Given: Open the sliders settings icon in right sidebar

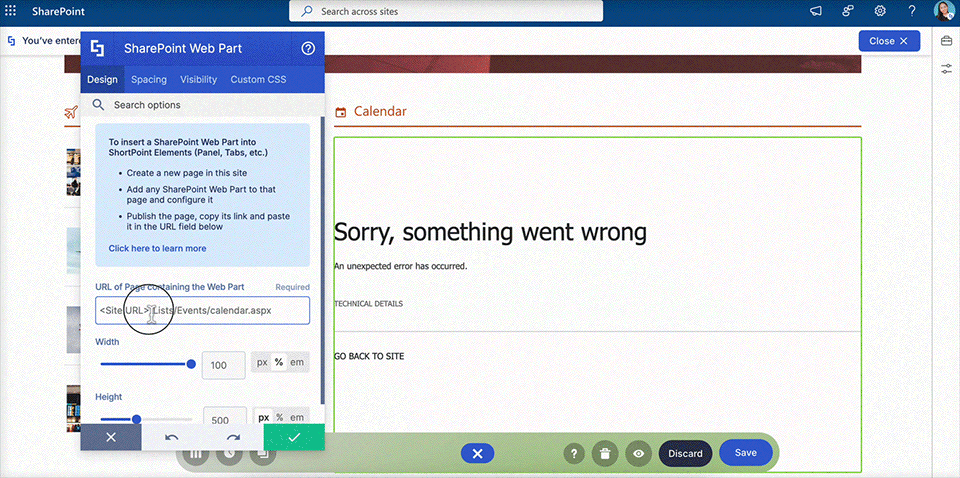Looking at the screenshot, I should tap(947, 69).
